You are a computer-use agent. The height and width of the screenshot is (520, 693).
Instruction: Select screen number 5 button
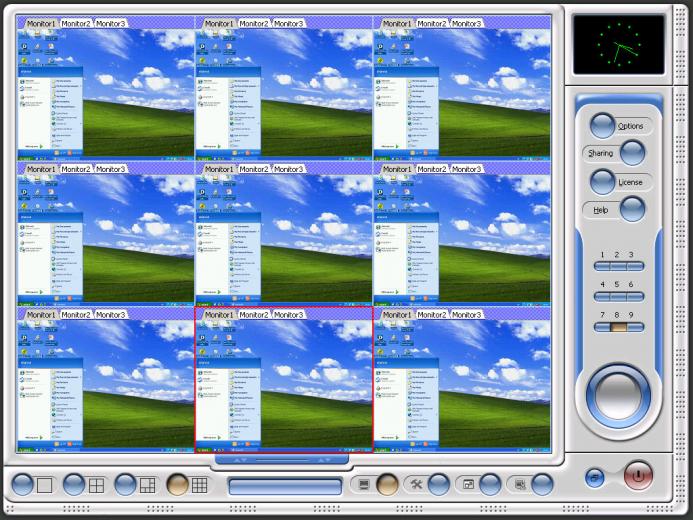(x=618, y=296)
